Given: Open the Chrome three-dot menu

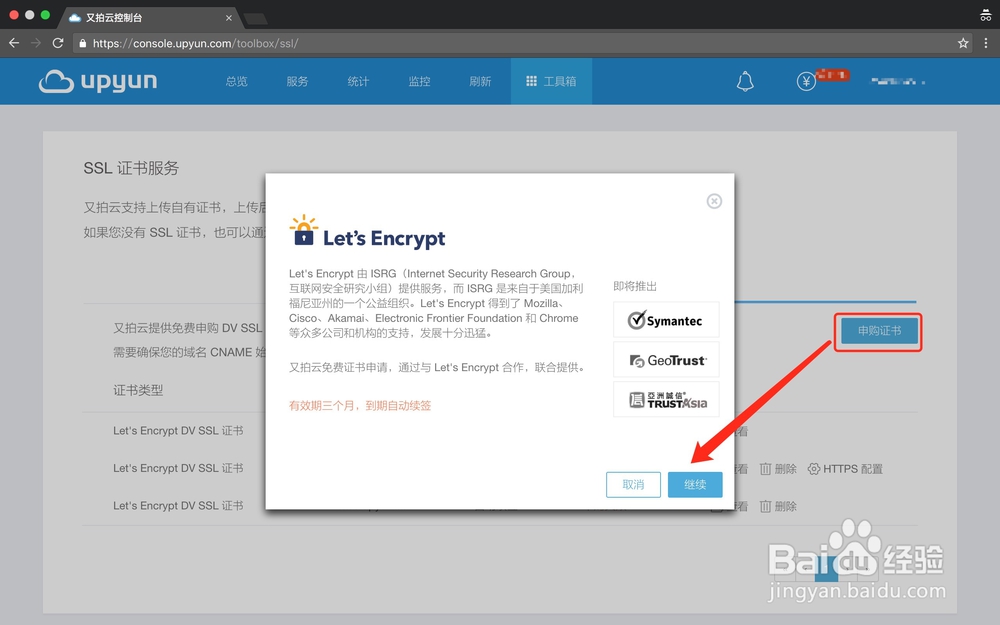Looking at the screenshot, I should 986,43.
